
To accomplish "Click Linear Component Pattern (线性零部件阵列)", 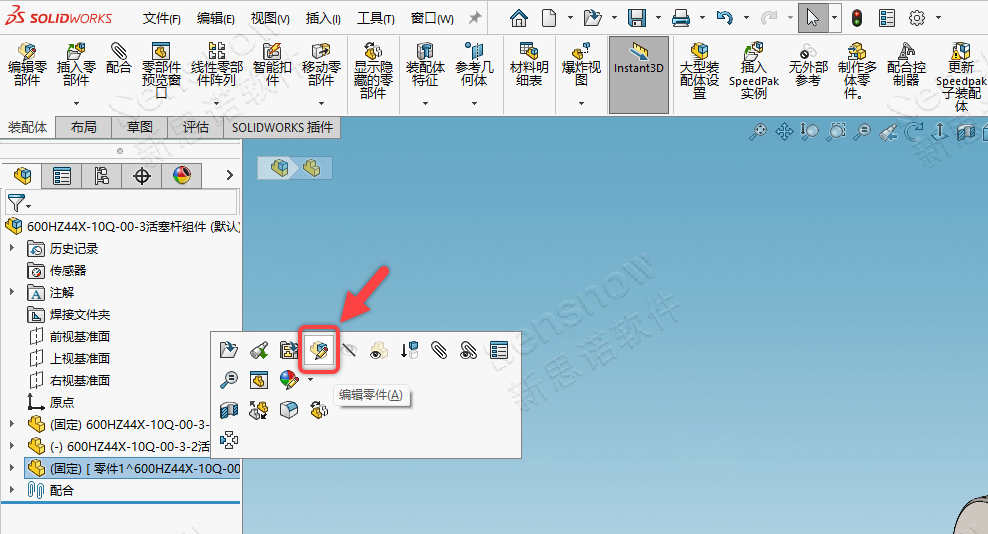I will click(217, 64).
